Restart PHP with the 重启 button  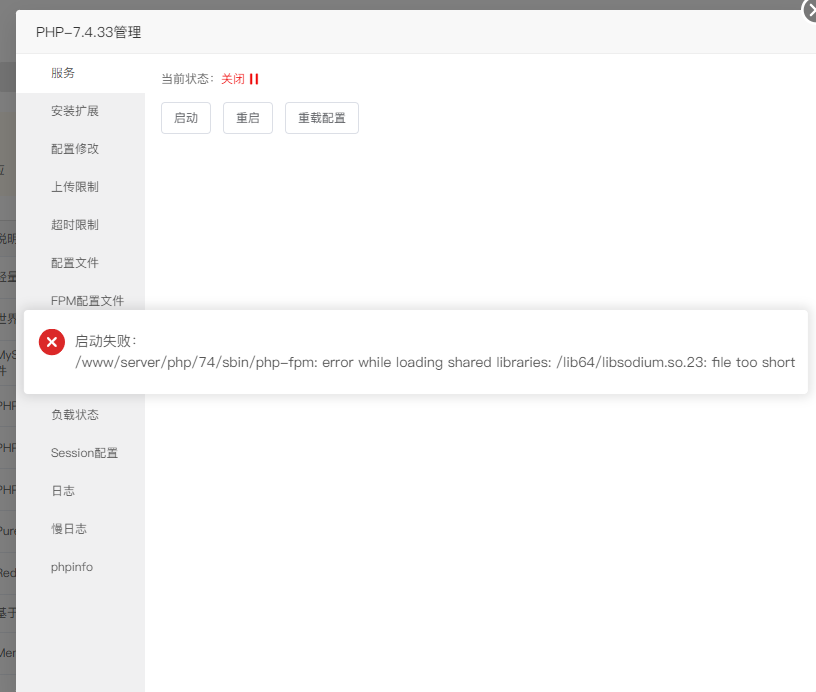pos(248,118)
